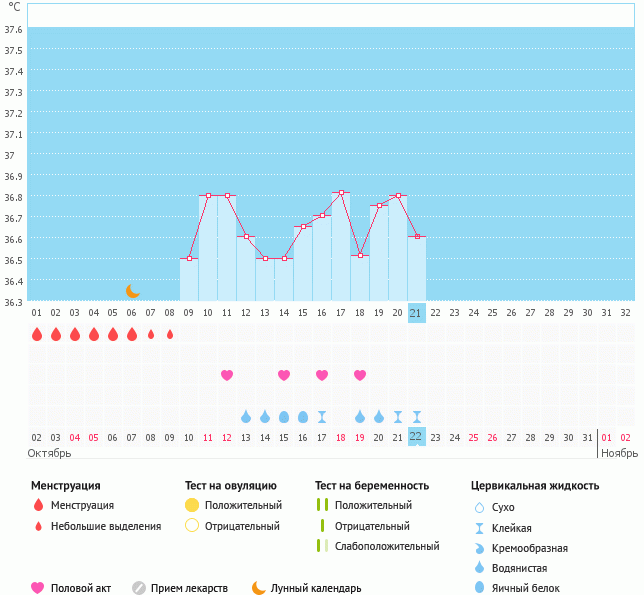Select the pink heart on cycle day 11
This screenshot has height=595, width=644.
[x=227, y=375]
